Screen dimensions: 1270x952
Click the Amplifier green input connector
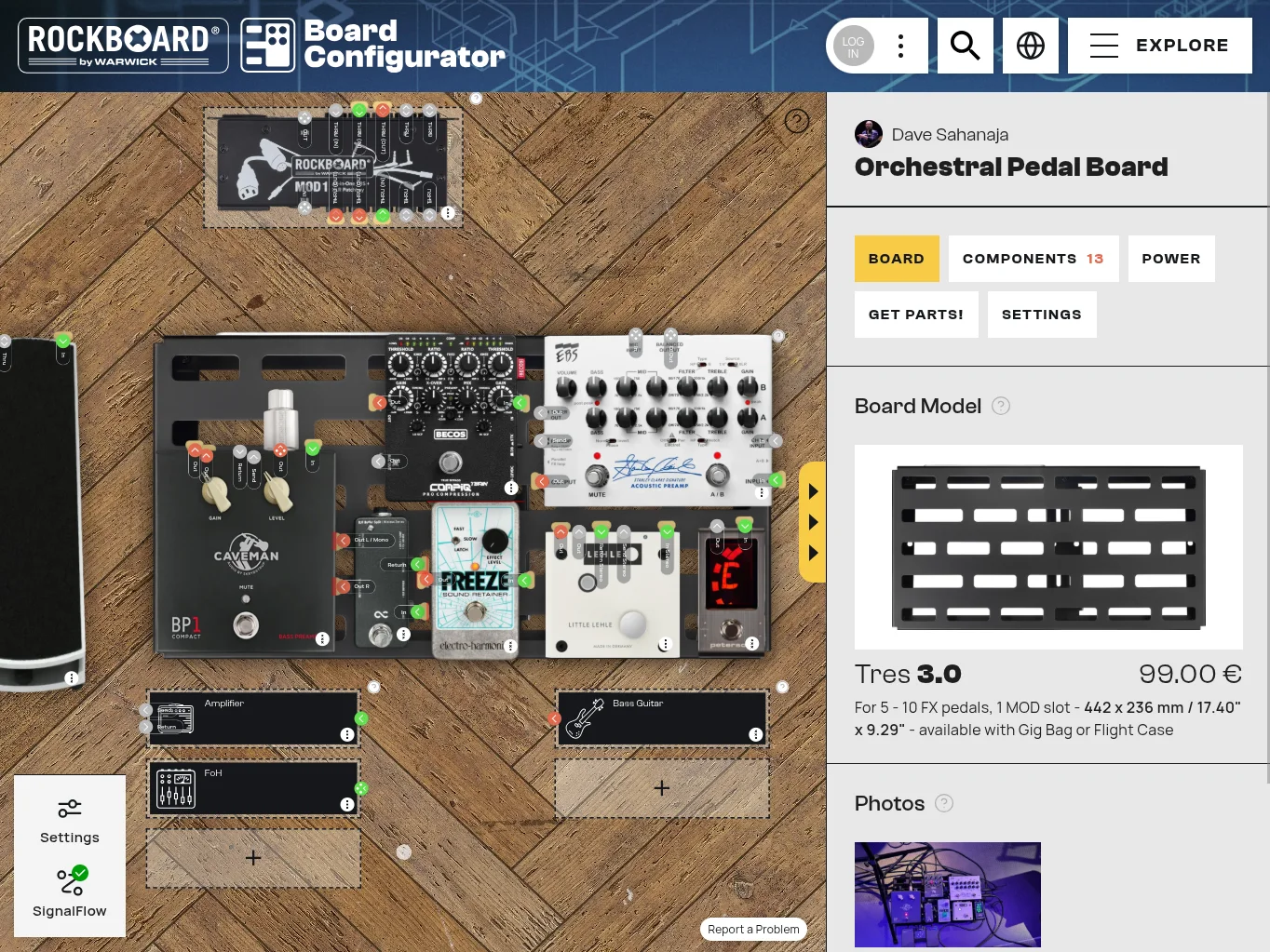point(361,718)
